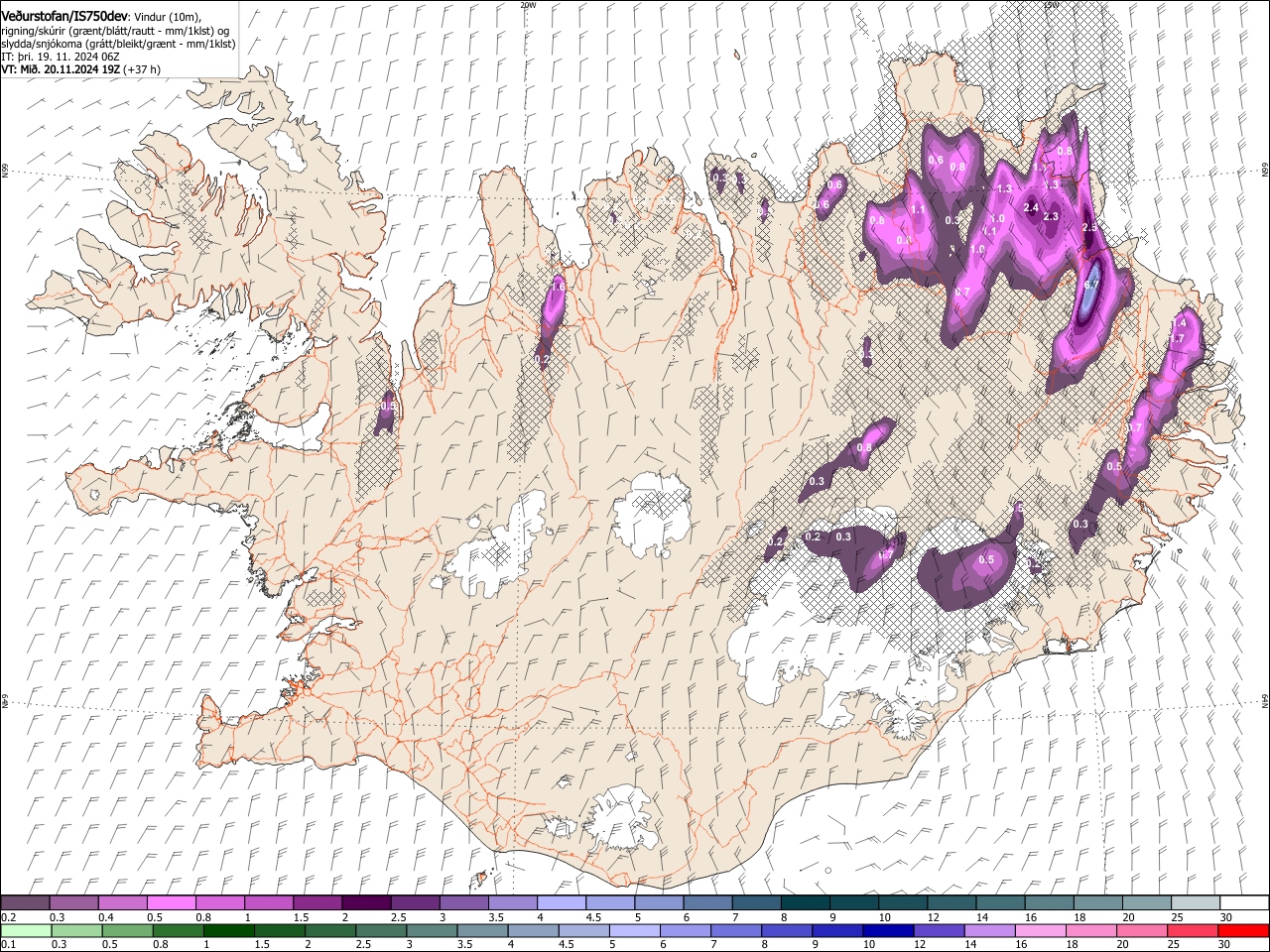
Task: Click the 1.7 value on the east coast
Action: pyautogui.click(x=1177, y=339)
